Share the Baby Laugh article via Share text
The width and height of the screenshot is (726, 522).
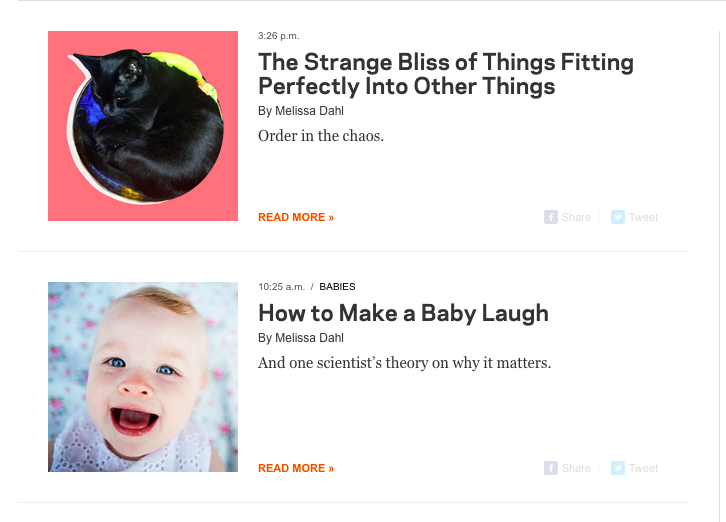click(x=576, y=468)
